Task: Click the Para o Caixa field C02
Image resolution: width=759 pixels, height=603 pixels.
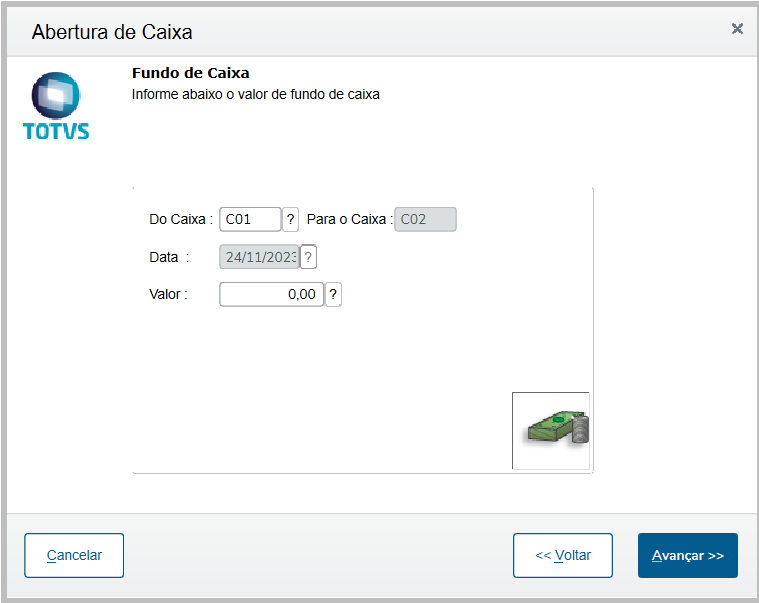Action: pos(425,219)
